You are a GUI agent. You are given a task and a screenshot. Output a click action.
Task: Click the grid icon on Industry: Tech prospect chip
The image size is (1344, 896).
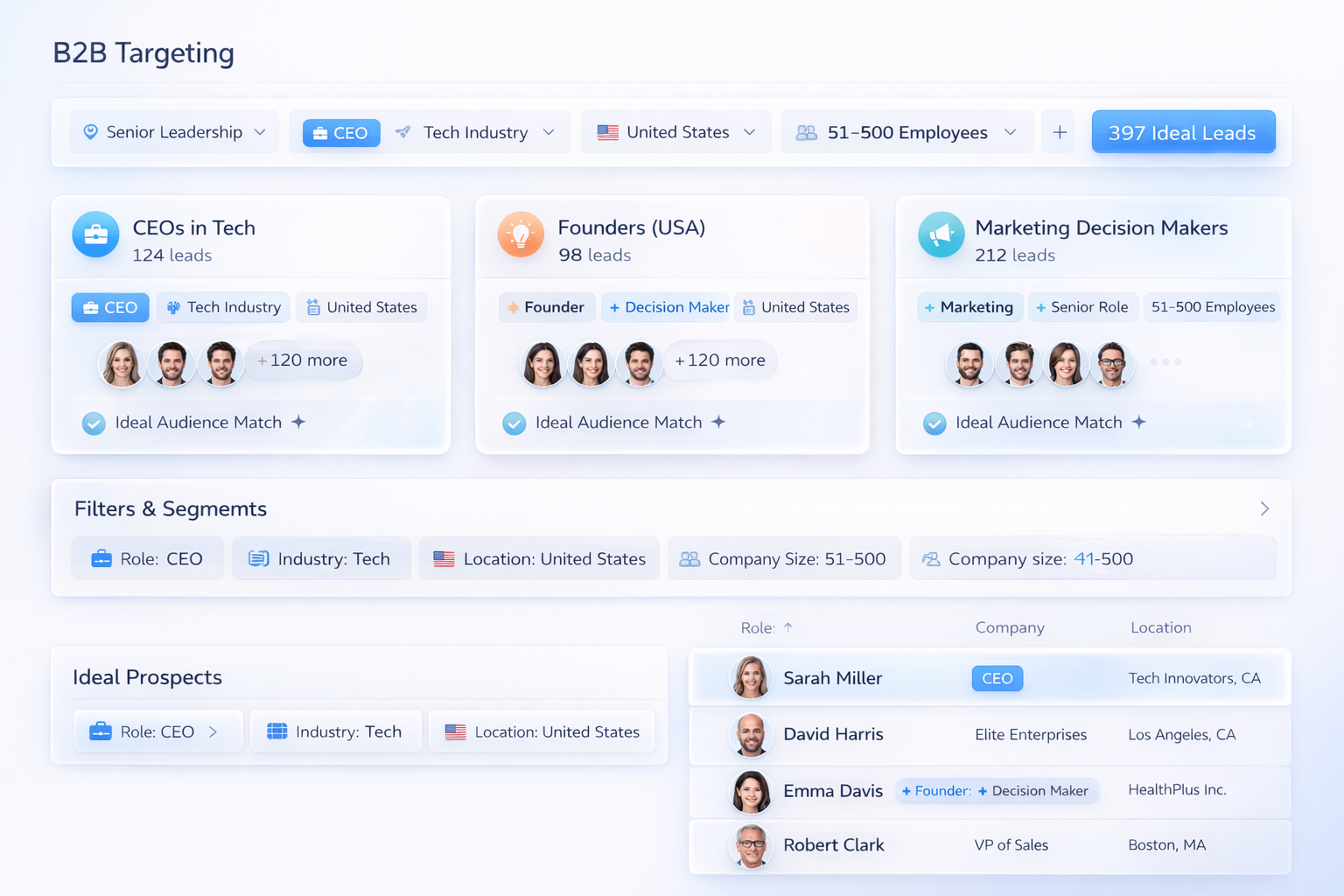(x=277, y=731)
